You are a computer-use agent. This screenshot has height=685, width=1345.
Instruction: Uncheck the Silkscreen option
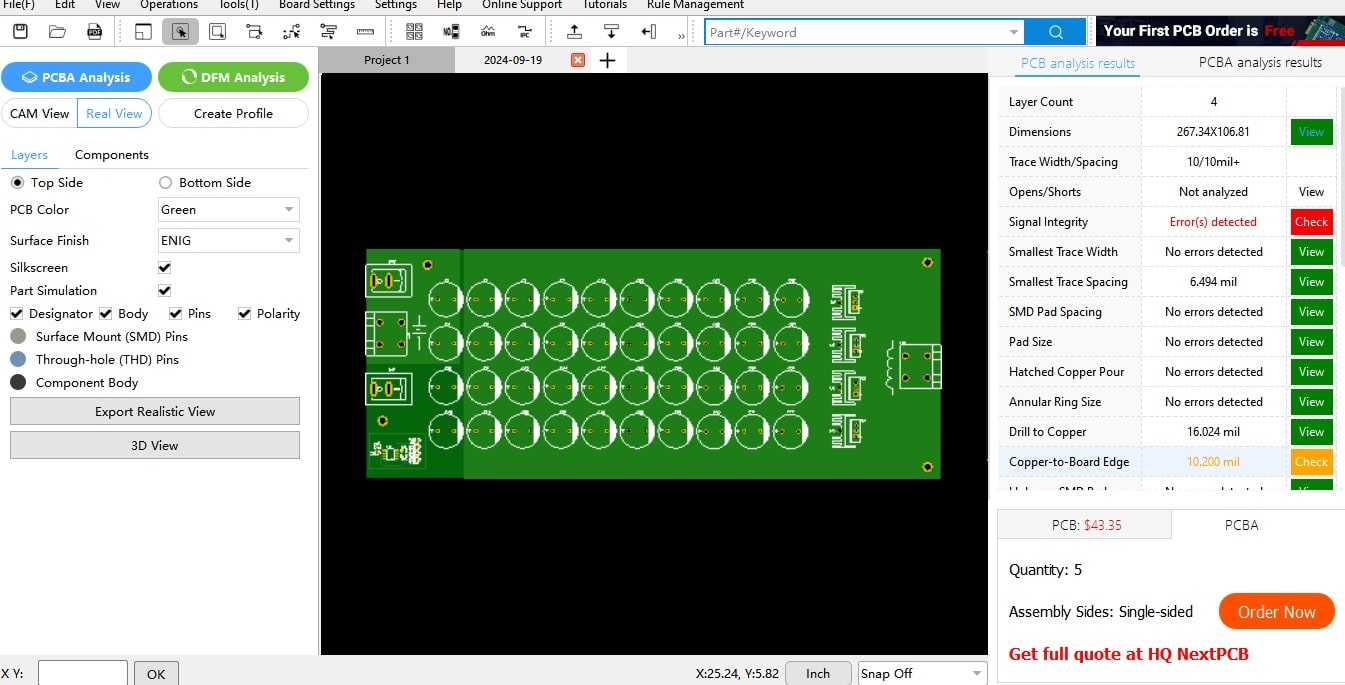click(163, 267)
